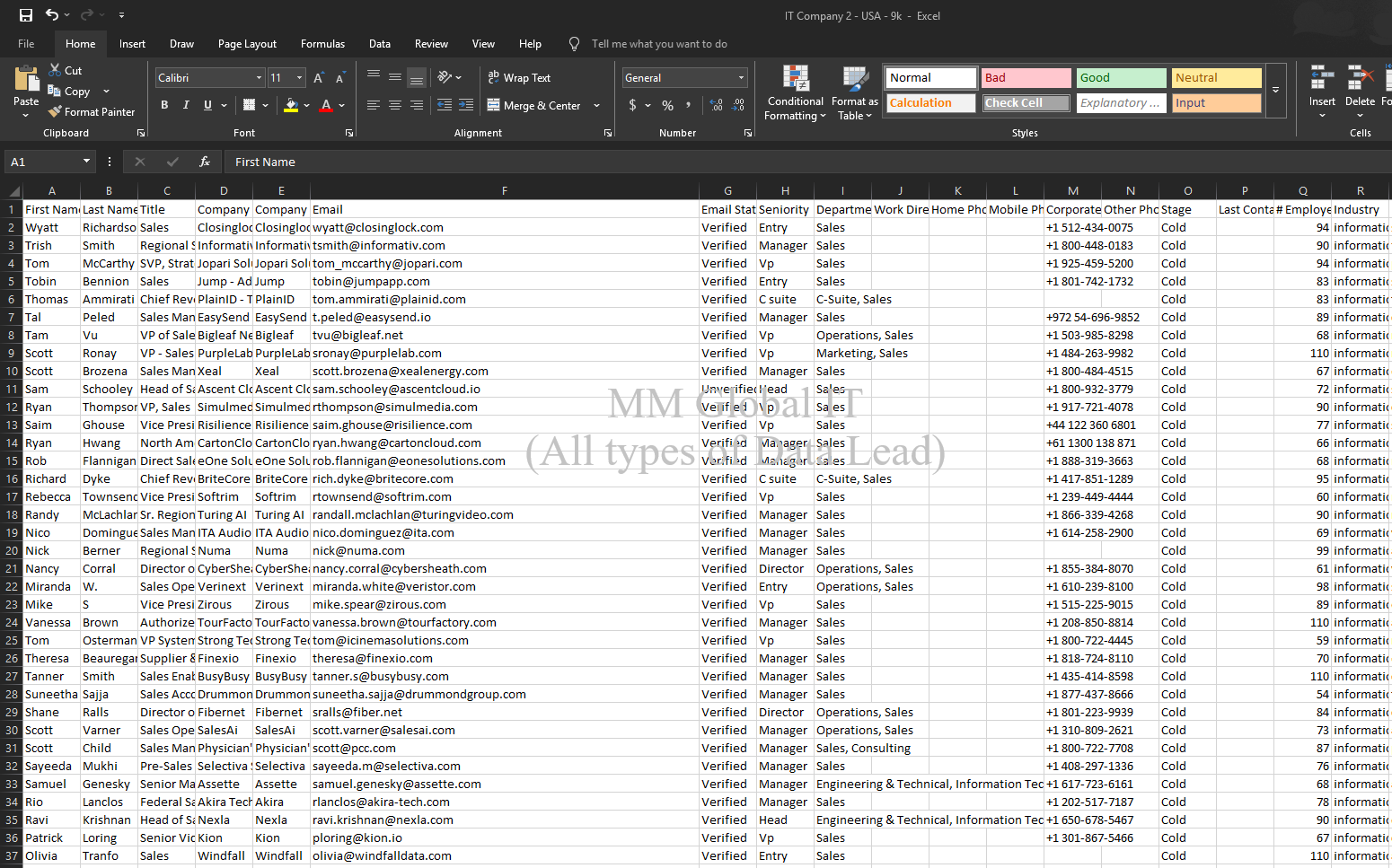1392x868 pixels.
Task: Toggle Align Left horizontal alignment
Action: click(x=374, y=105)
